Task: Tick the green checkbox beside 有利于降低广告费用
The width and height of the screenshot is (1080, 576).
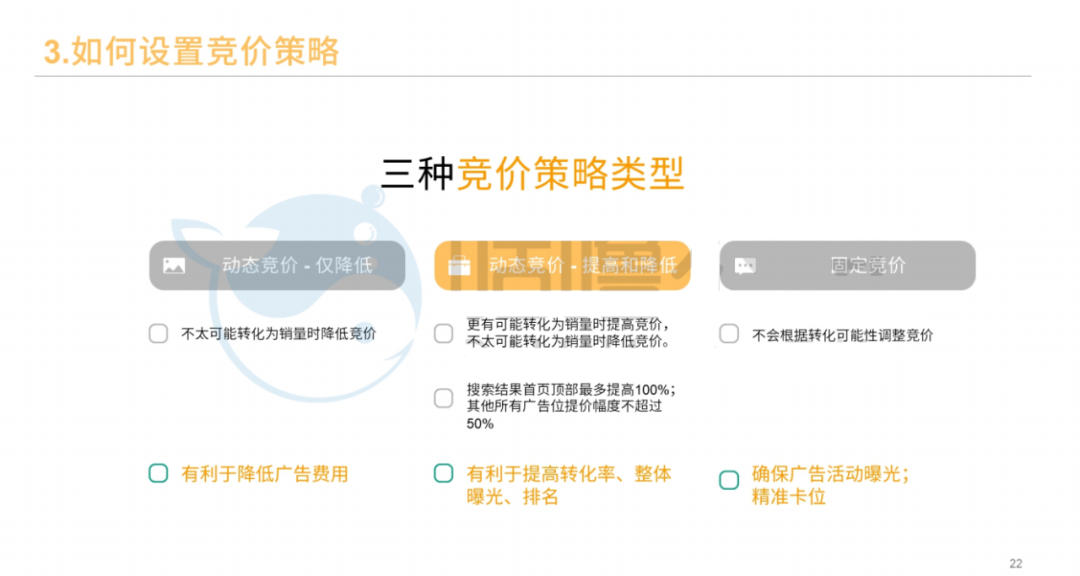Action: coord(158,474)
